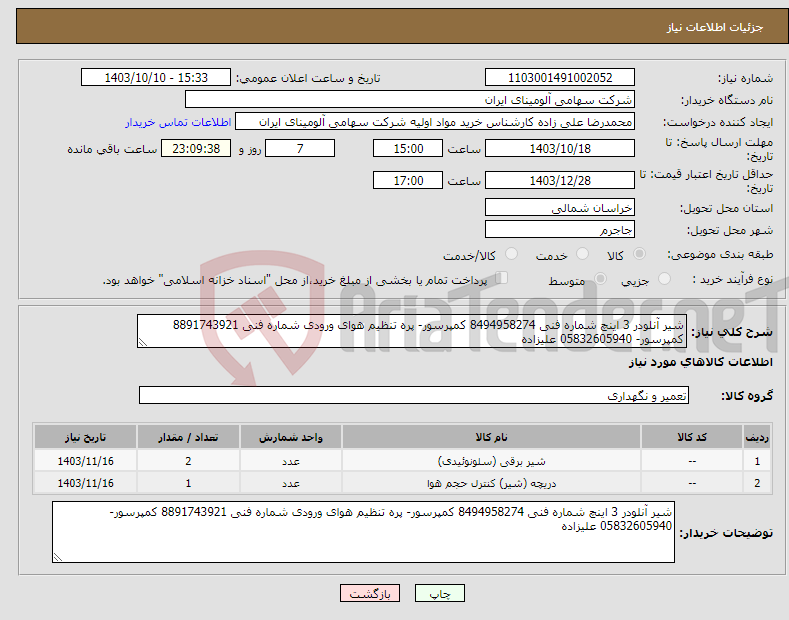Click the goods group field تعمیر و نگهداری

pyautogui.click(x=414, y=396)
